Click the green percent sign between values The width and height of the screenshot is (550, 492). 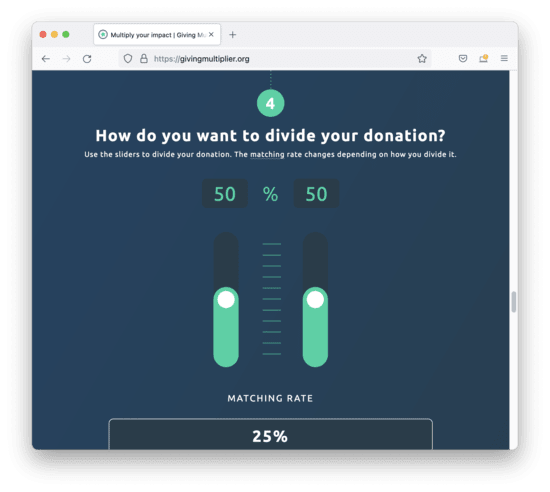click(x=270, y=194)
